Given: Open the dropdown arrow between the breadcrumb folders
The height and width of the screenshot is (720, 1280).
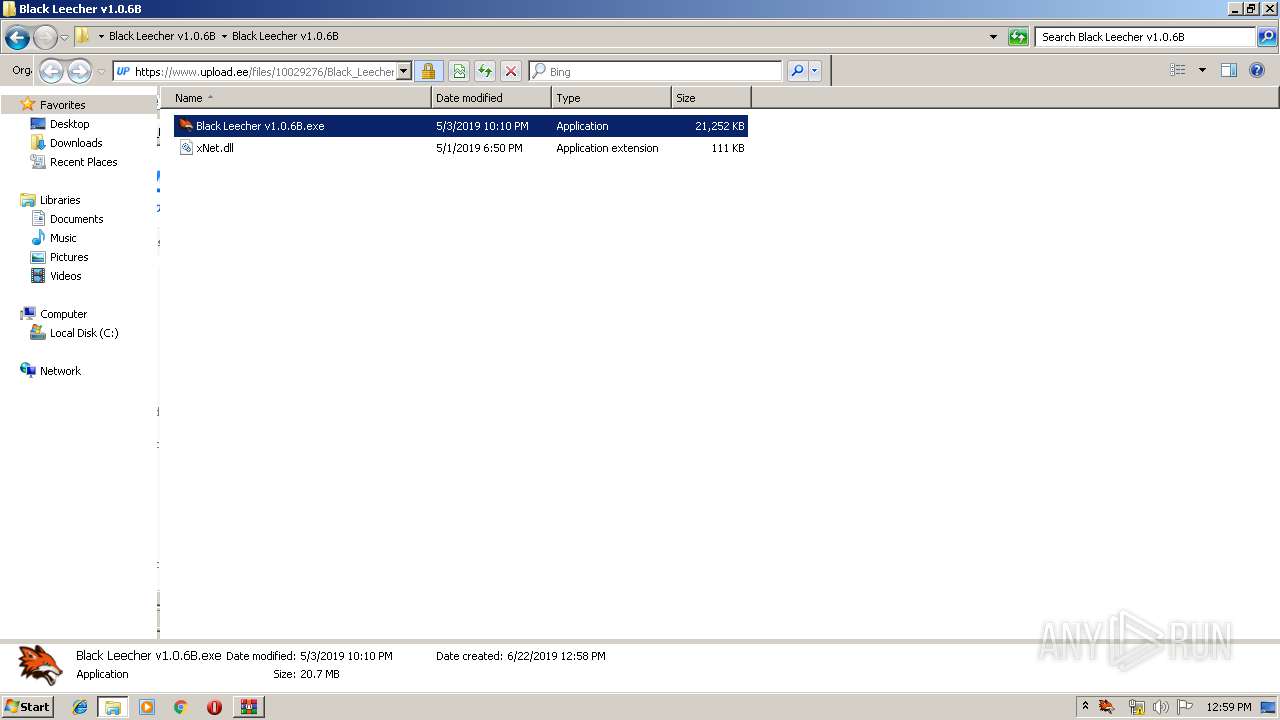Looking at the screenshot, I should pyautogui.click(x=224, y=37).
